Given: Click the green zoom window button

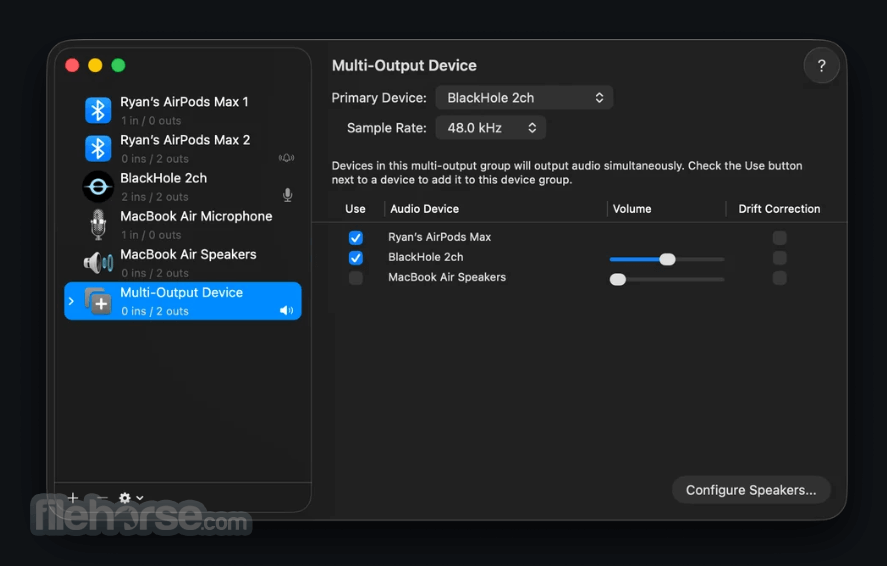Looking at the screenshot, I should click(x=118, y=65).
